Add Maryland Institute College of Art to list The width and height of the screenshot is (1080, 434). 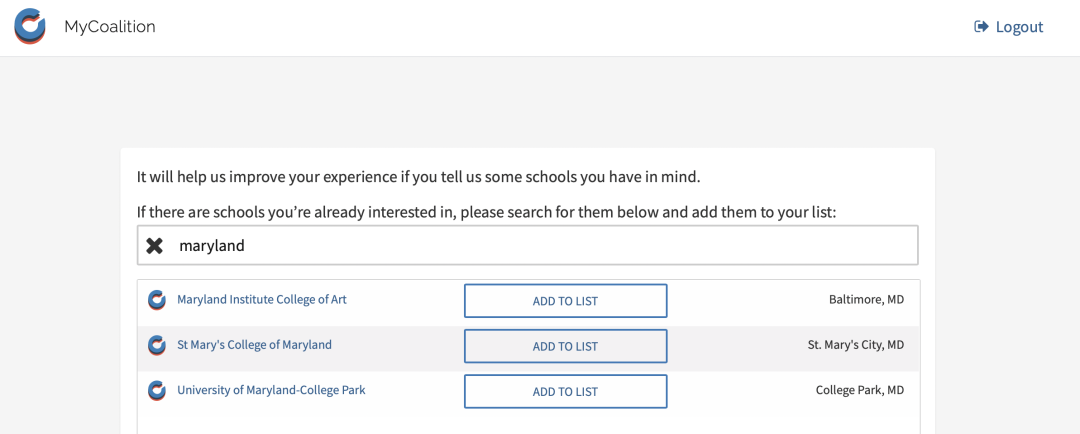[x=565, y=301]
